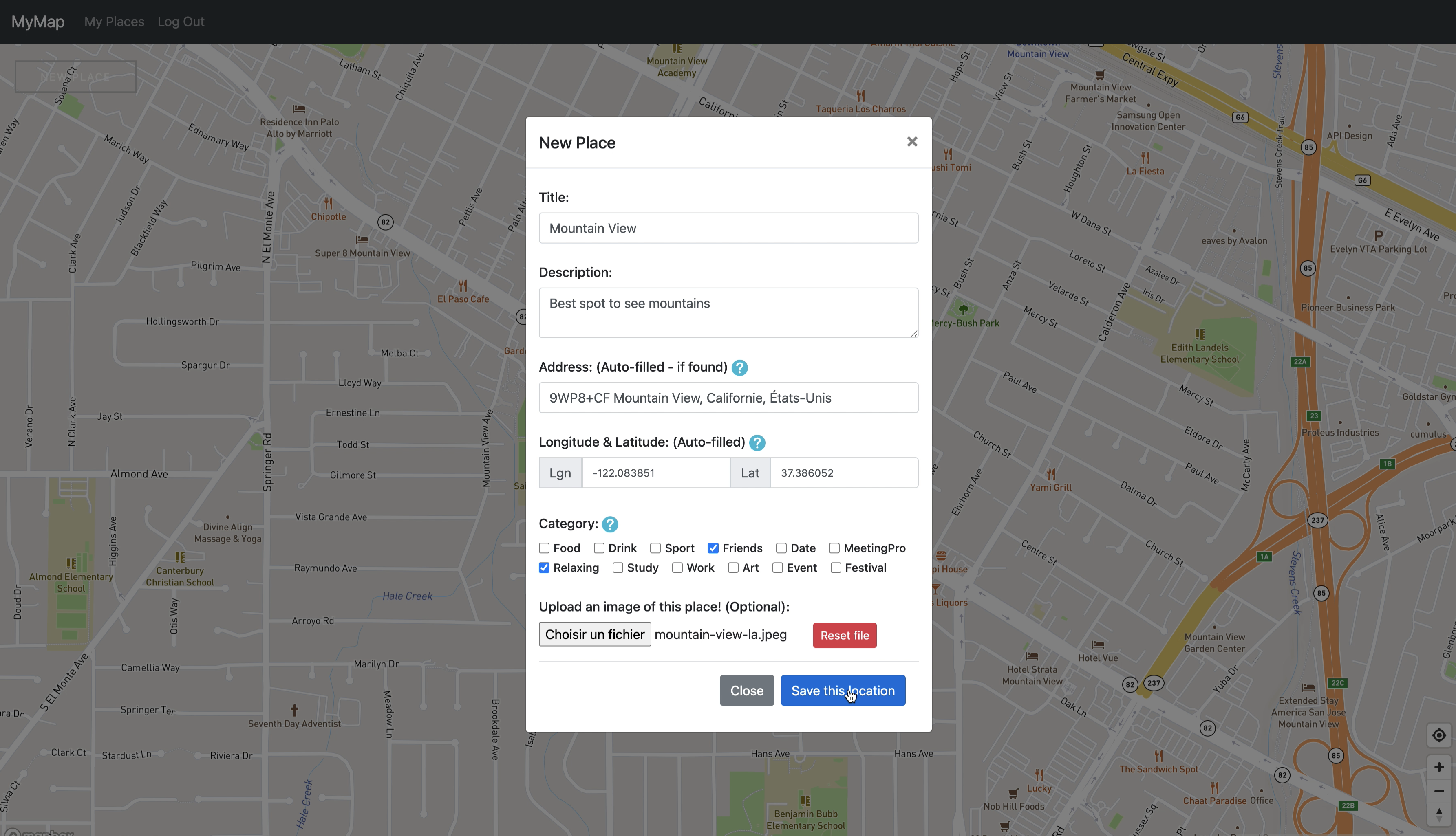Zoom out with the map minus icon

1439,791
